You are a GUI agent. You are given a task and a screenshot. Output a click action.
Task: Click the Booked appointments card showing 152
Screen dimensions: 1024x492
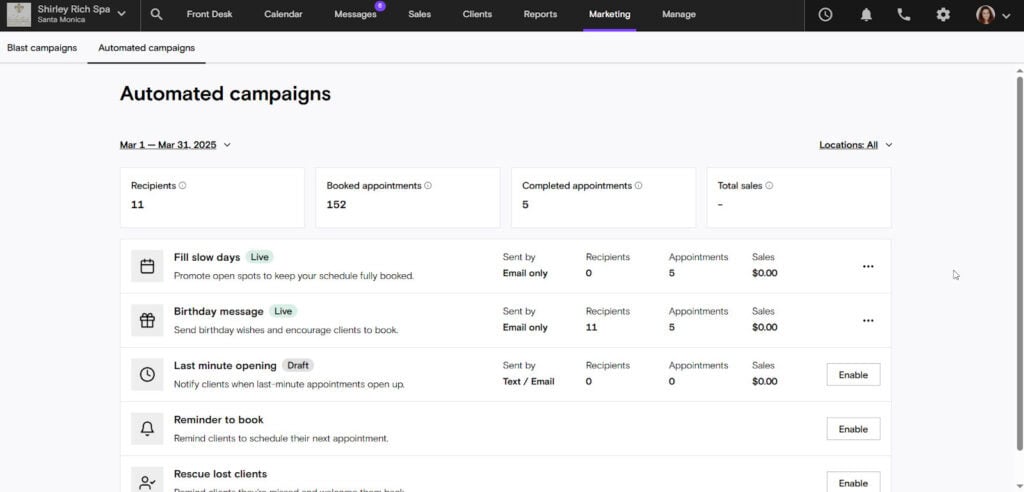click(408, 197)
